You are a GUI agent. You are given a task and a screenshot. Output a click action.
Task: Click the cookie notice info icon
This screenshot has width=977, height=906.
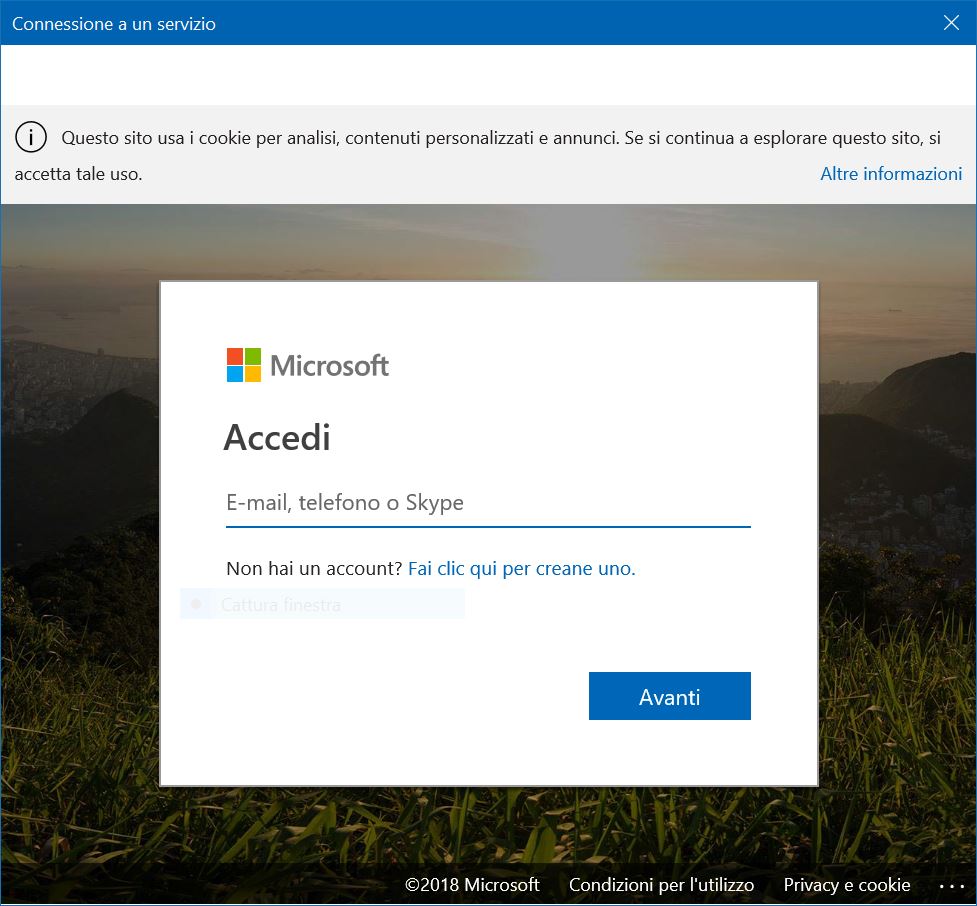[x=31, y=137]
